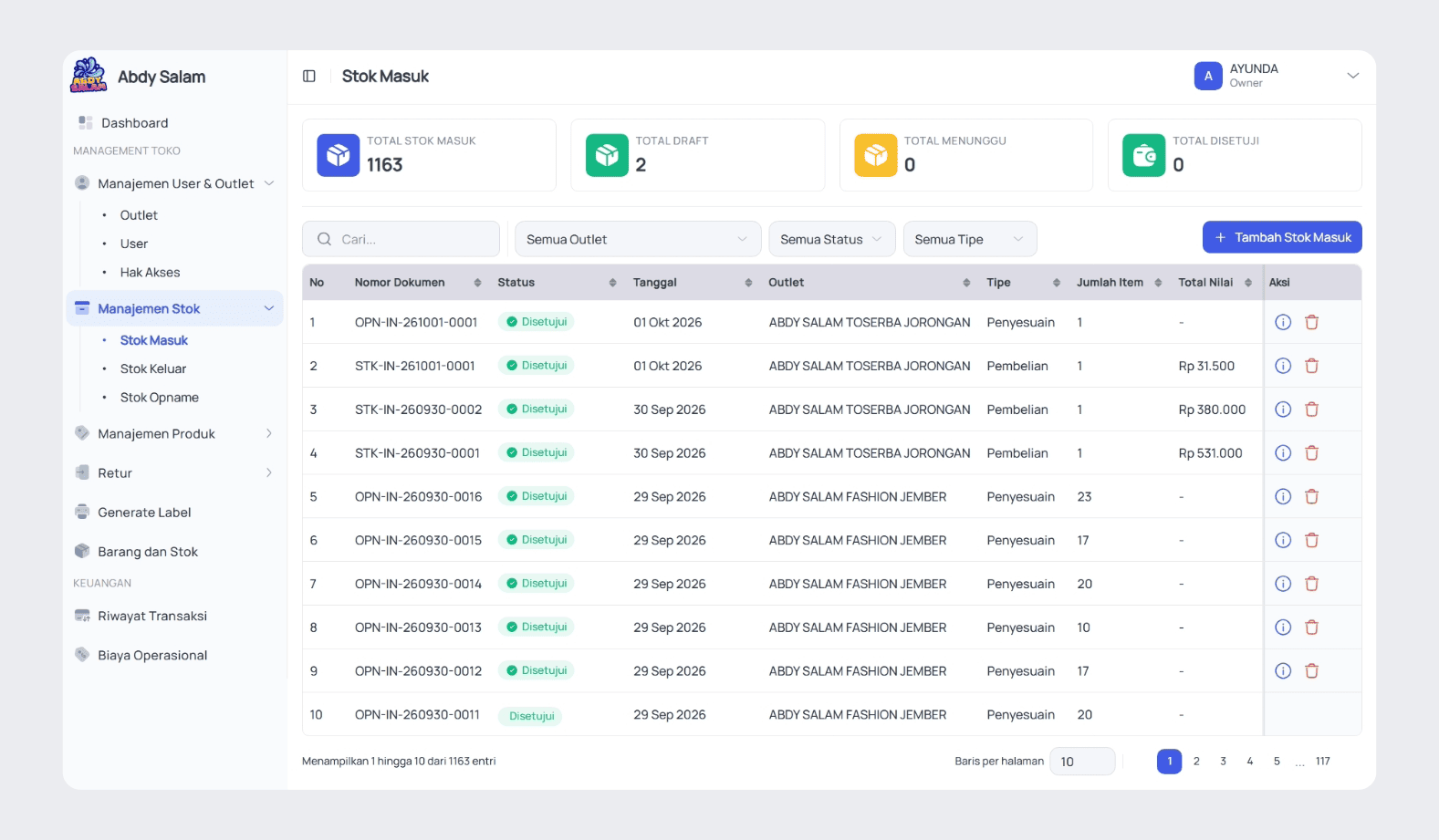The width and height of the screenshot is (1439, 840).
Task: Open info for OPN-IN-261001-0001
Action: point(1283,322)
